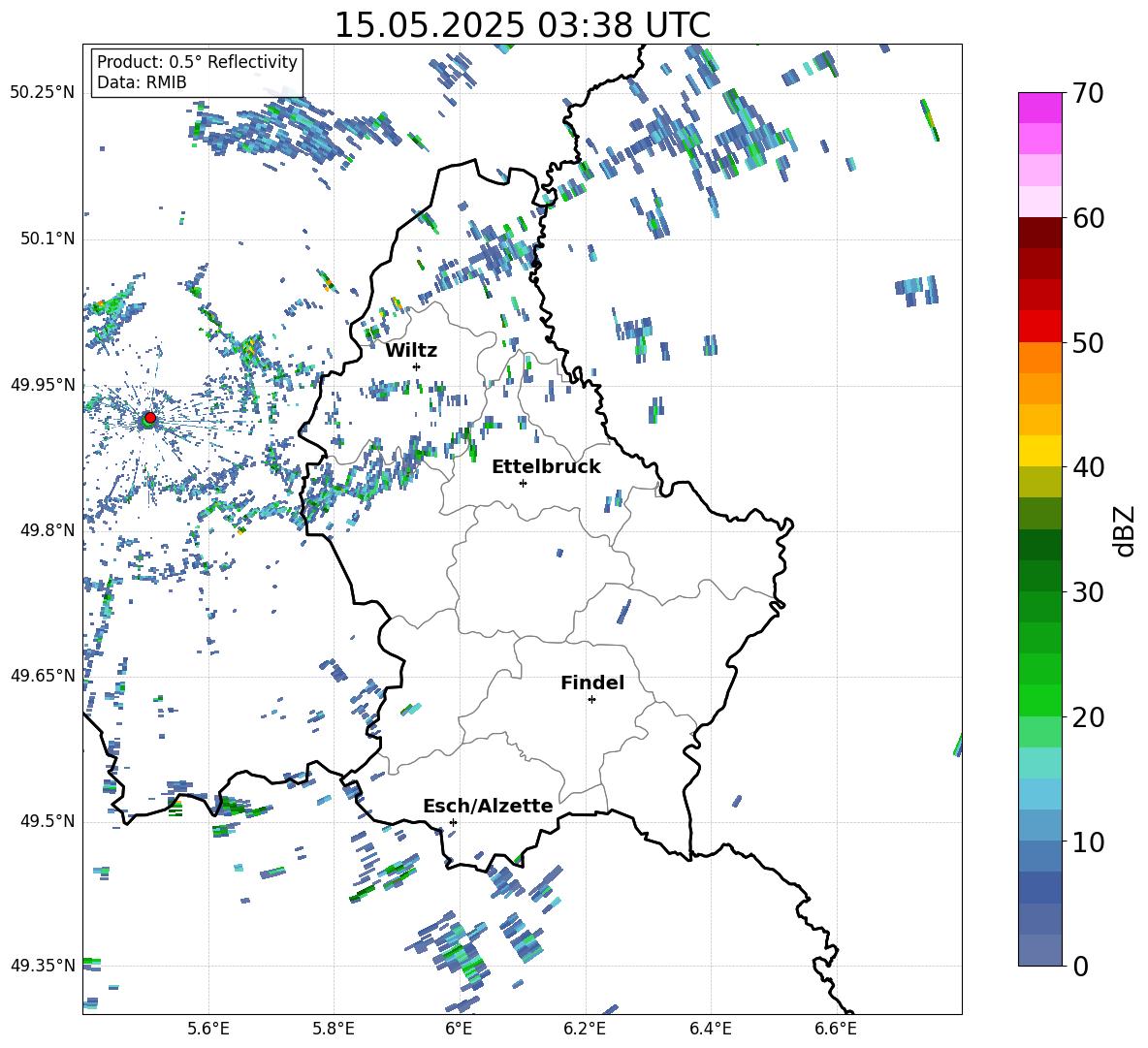This screenshot has height=1048, width=1148.
Task: Click the 30 value on colorbar
Action: (x=1088, y=592)
